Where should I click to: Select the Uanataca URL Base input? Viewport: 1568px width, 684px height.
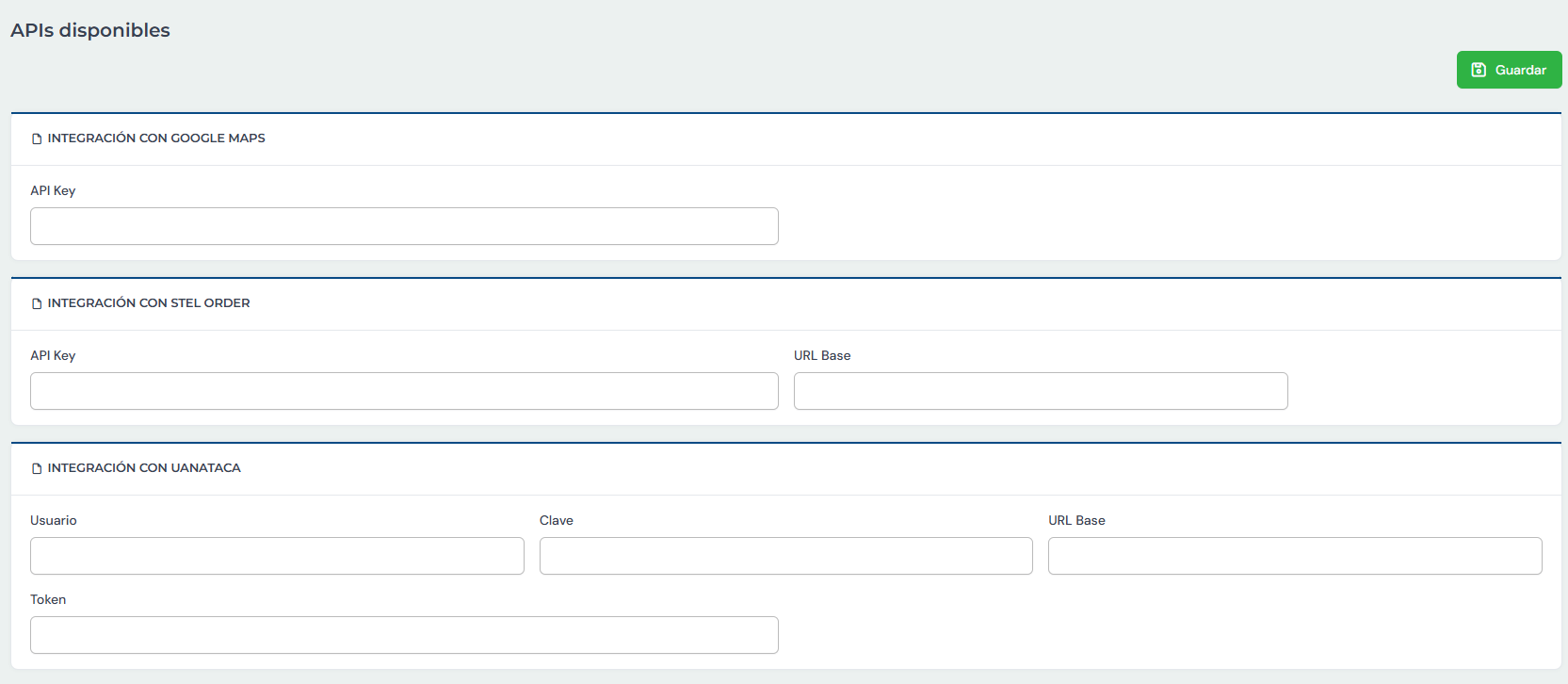click(x=1294, y=556)
